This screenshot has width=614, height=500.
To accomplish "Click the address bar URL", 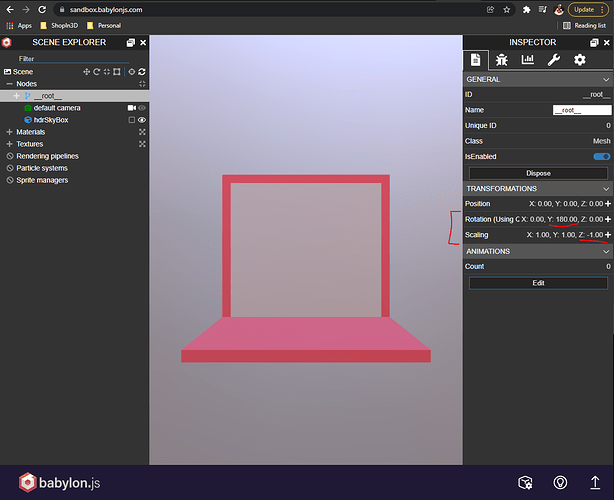I will (106, 10).
